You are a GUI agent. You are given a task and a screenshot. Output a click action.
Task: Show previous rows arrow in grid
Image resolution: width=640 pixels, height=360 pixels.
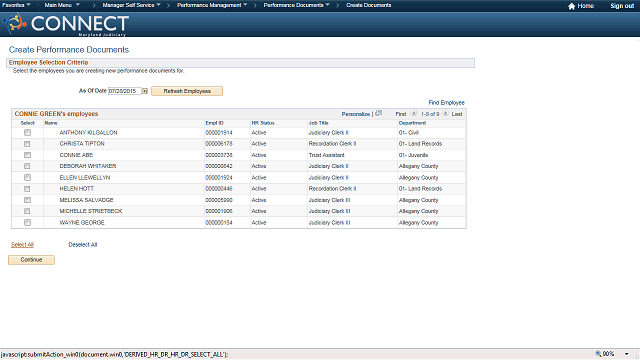[x=413, y=113]
